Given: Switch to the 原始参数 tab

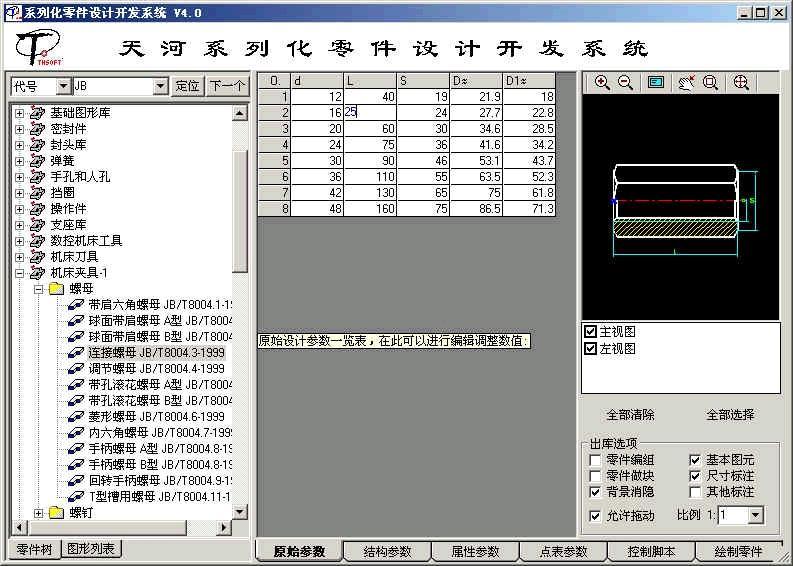Looking at the screenshot, I should tap(299, 551).
